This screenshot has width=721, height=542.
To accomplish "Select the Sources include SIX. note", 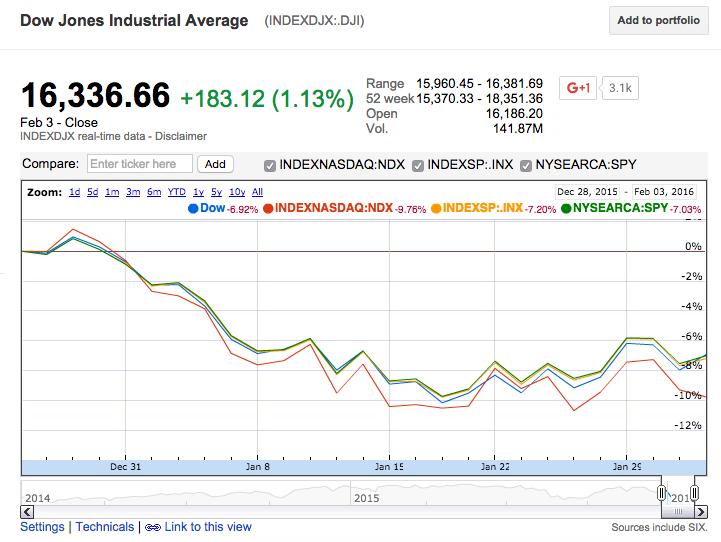I will click(659, 528).
